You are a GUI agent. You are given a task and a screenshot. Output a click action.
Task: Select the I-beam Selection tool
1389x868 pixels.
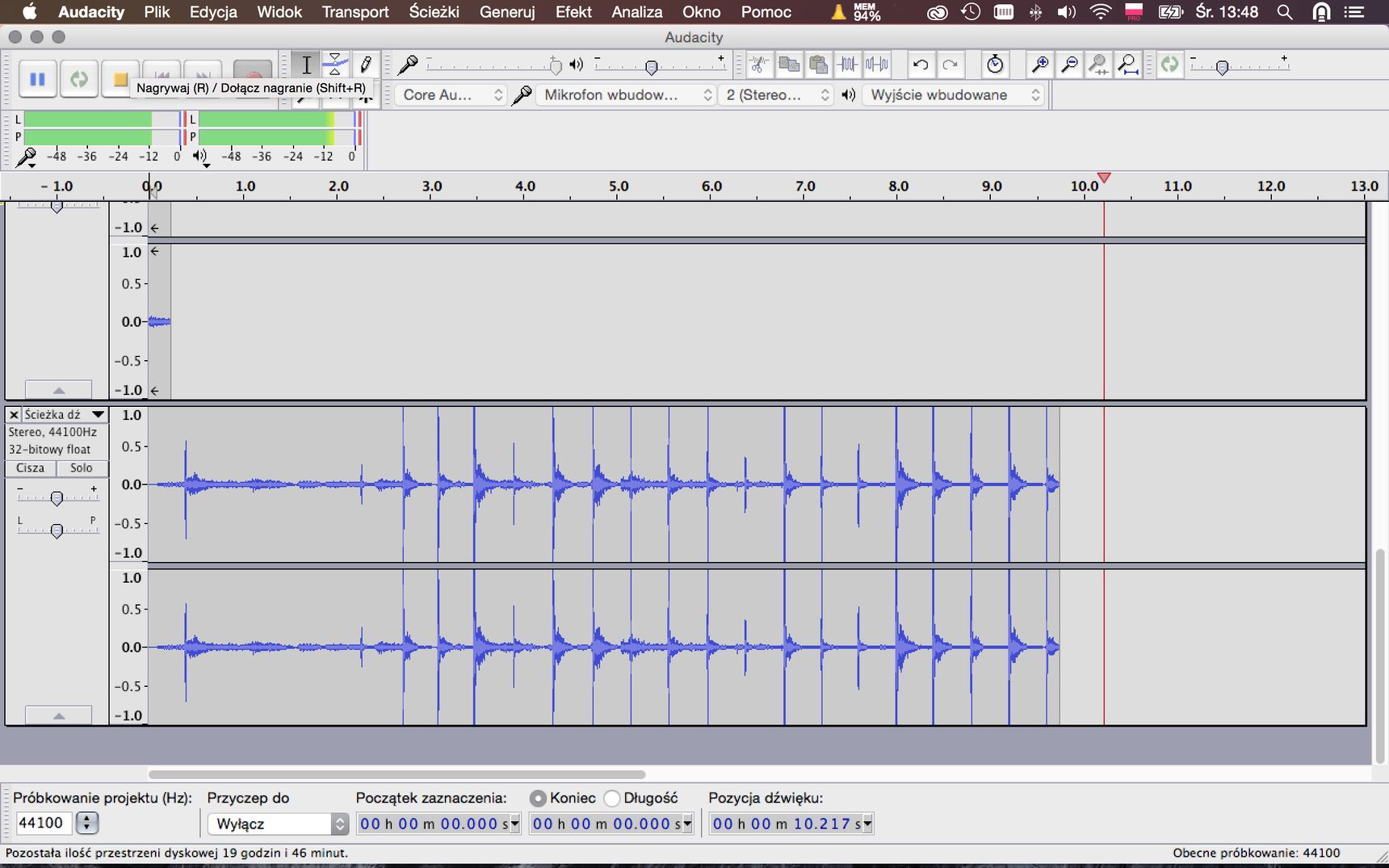(x=307, y=65)
